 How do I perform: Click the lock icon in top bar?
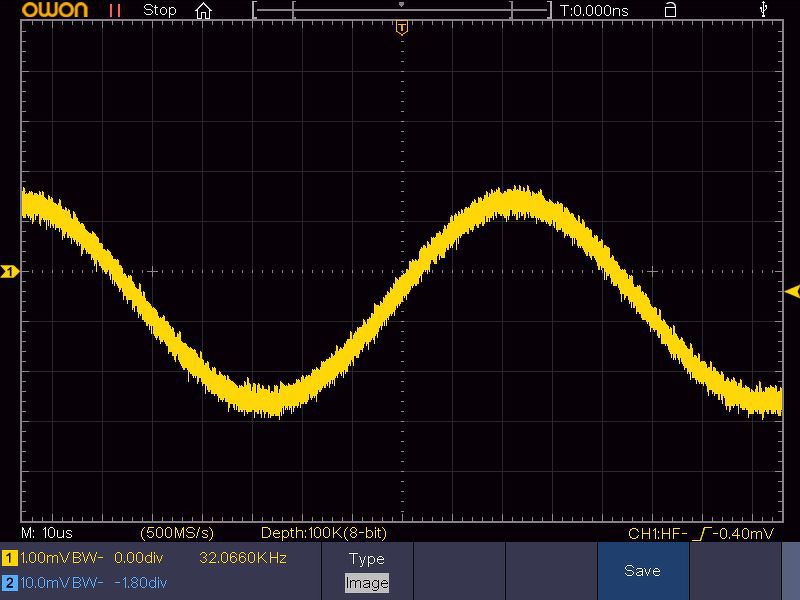tap(670, 10)
